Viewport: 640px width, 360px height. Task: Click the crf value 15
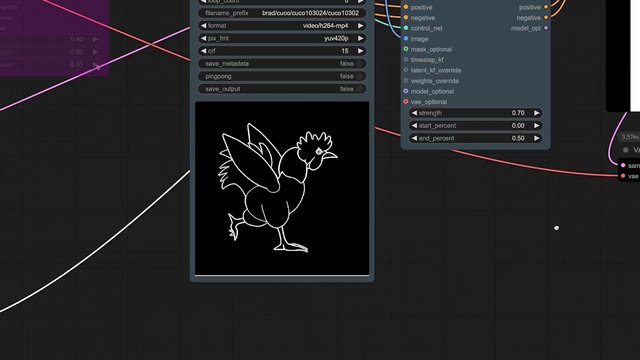click(x=345, y=51)
